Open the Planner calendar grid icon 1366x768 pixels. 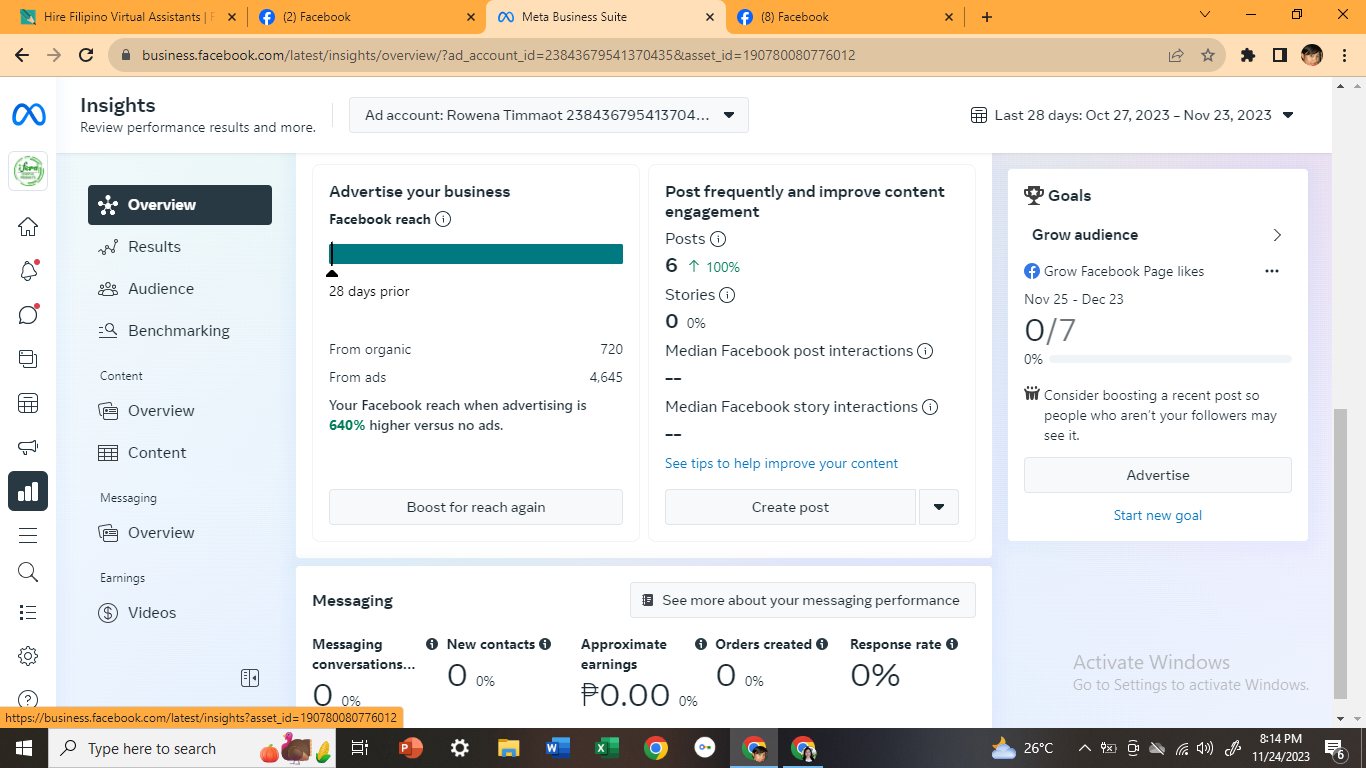pyautogui.click(x=28, y=404)
